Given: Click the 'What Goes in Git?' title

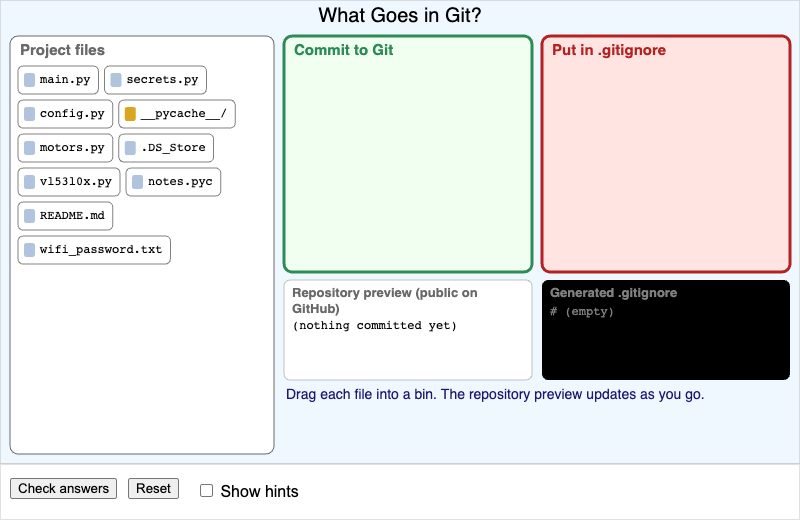Looking at the screenshot, I should click(x=399, y=15).
